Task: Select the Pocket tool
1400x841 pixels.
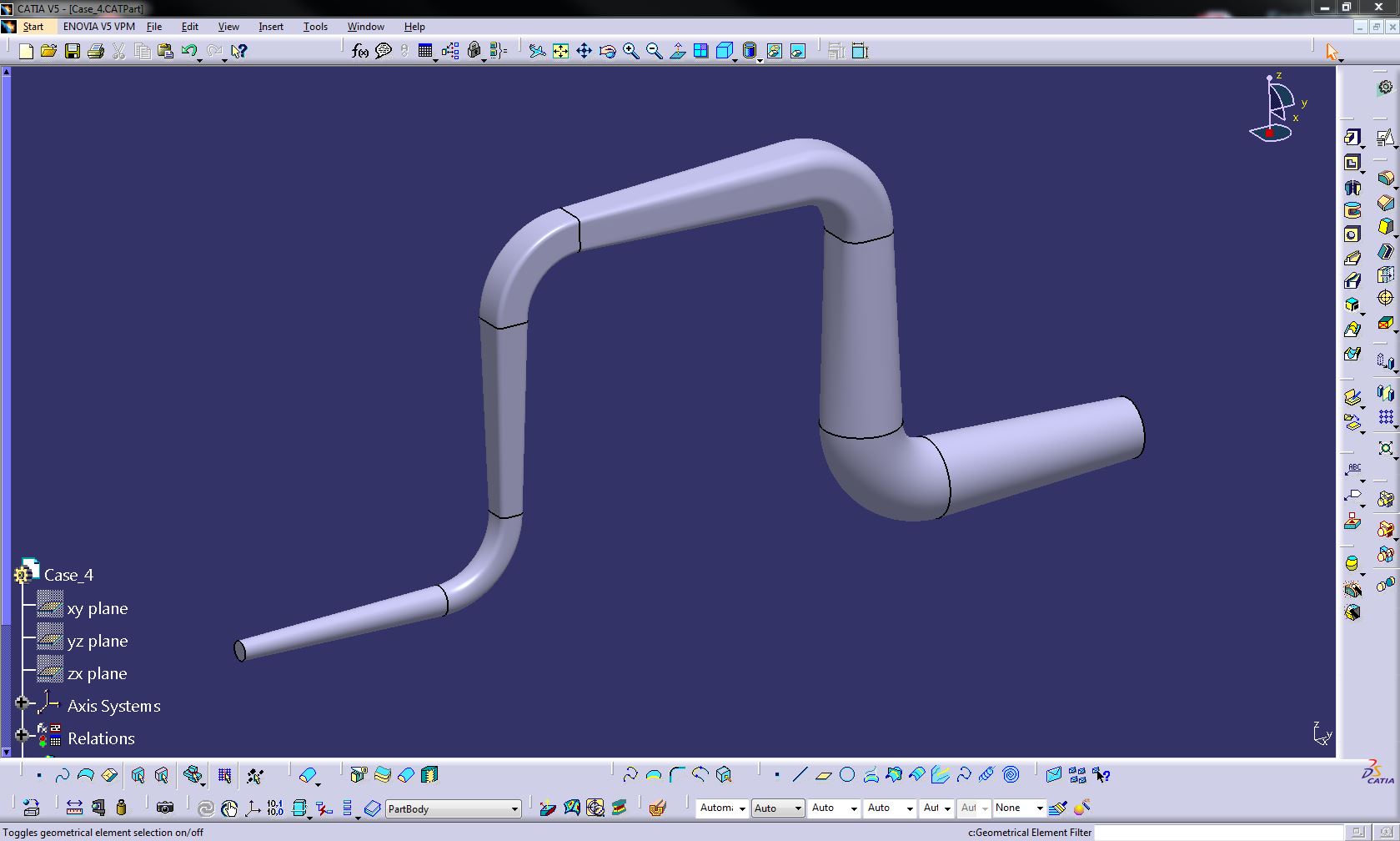Action: (1352, 163)
